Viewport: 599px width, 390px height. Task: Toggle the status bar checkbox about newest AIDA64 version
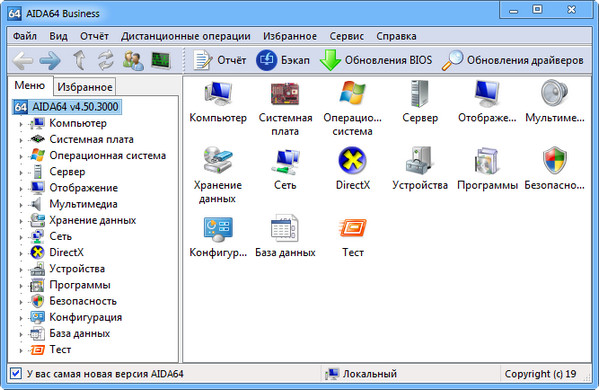pyautogui.click(x=16, y=373)
